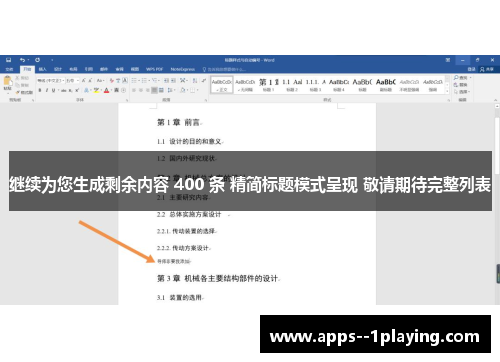Open the Paragraph dialog launcher
Screen dimensions: 500x362
click(x=206, y=100)
